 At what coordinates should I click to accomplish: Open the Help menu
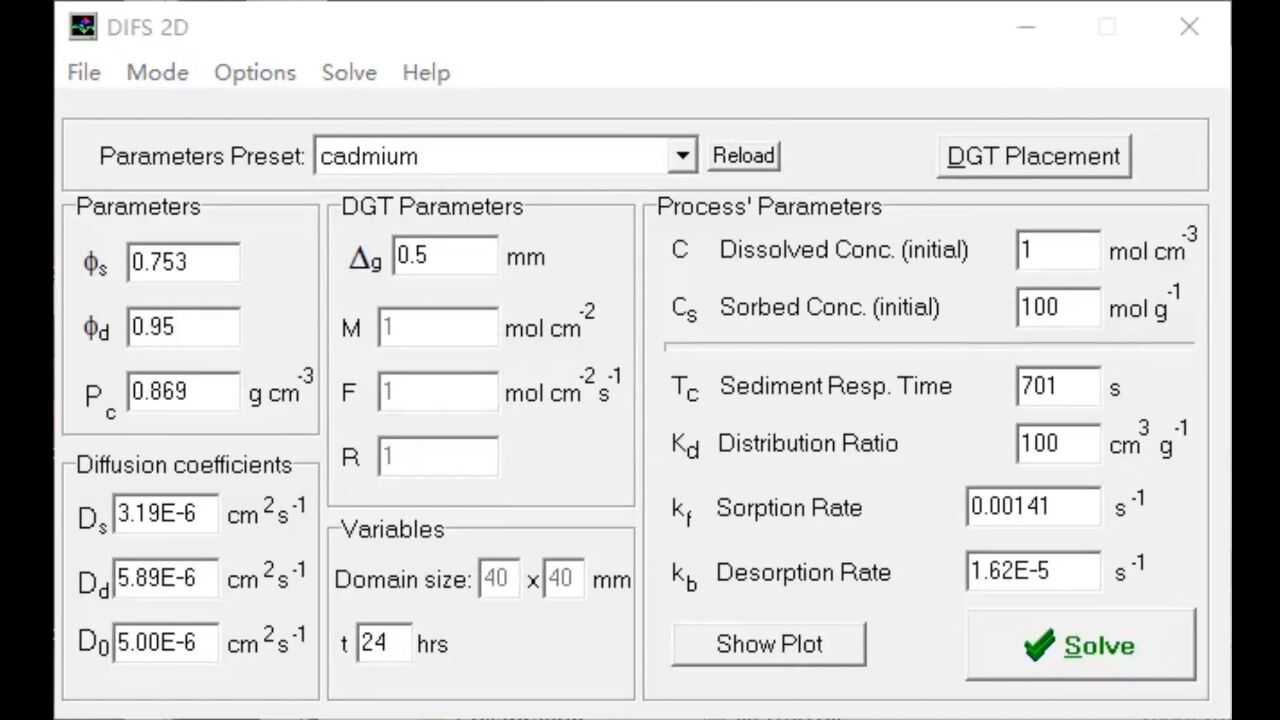426,73
